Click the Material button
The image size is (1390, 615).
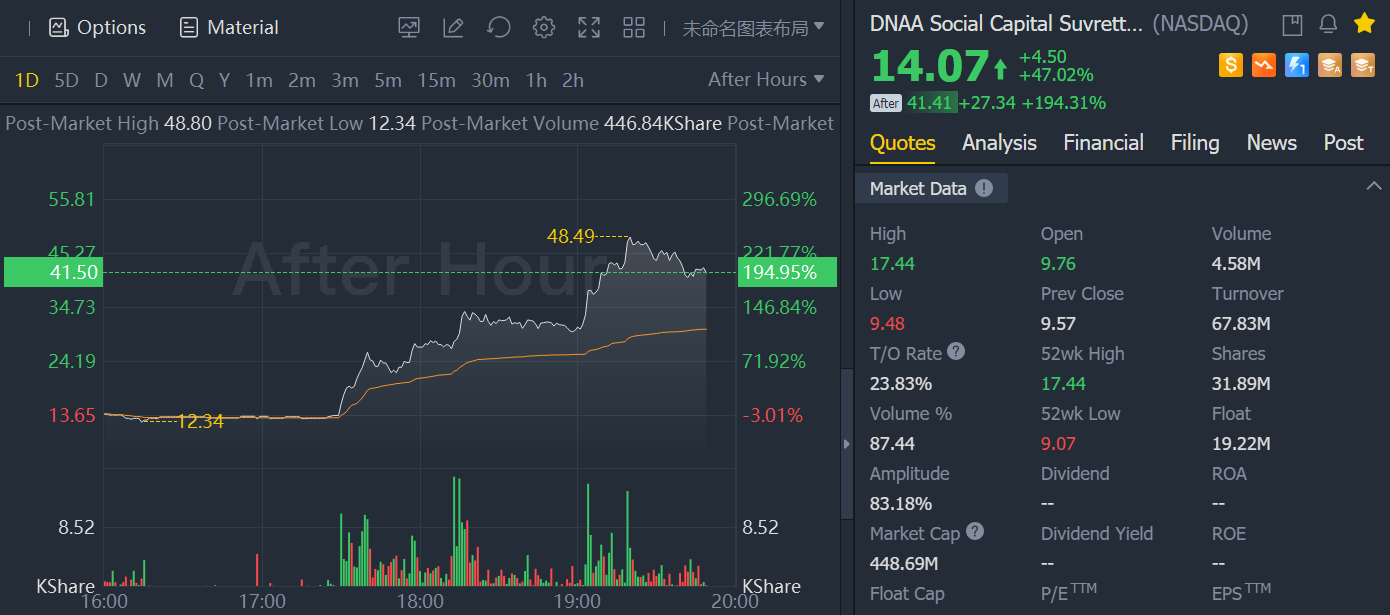click(x=229, y=28)
